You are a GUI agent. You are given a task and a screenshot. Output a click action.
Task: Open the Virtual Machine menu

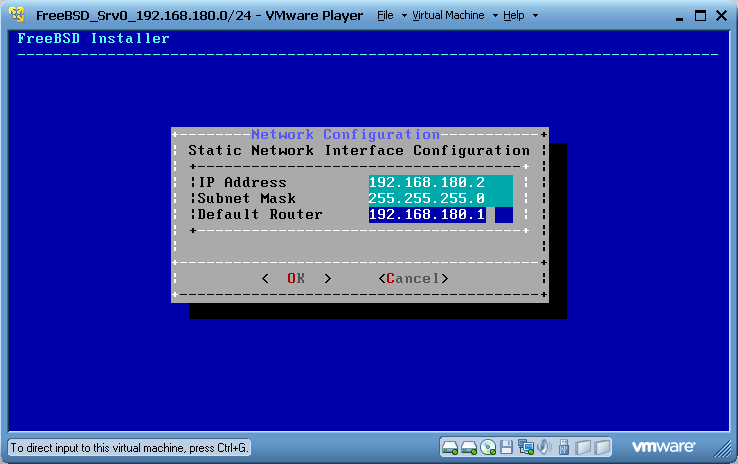(x=448, y=16)
